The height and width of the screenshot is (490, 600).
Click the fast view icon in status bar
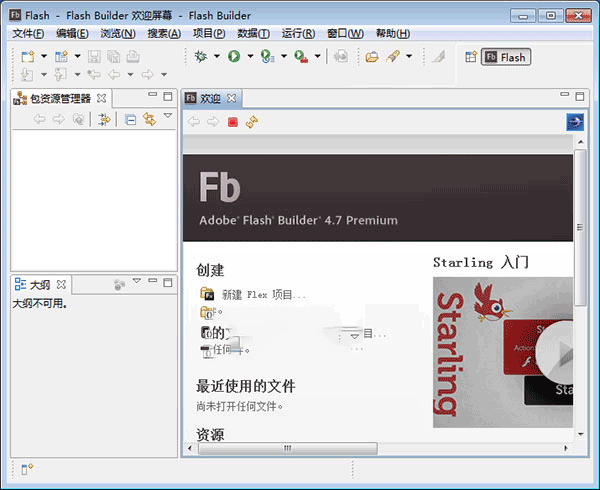pos(27,468)
